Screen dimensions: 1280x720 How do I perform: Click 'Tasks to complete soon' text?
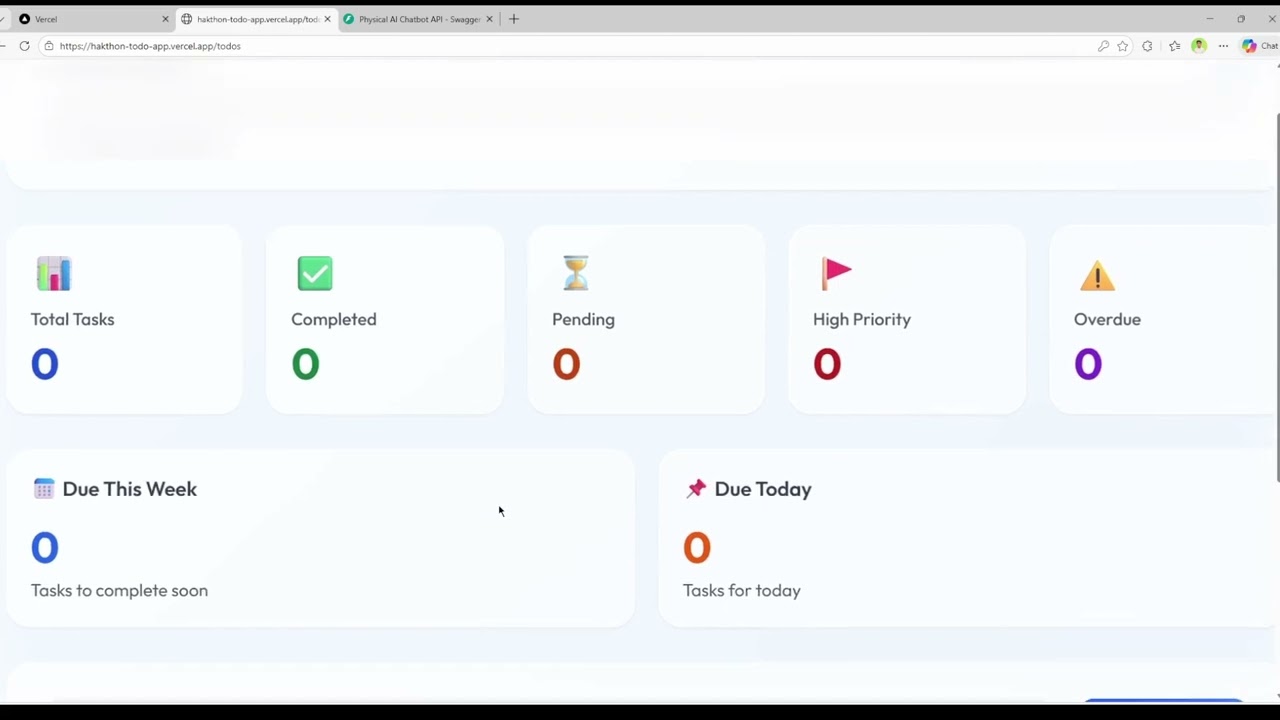tap(119, 590)
